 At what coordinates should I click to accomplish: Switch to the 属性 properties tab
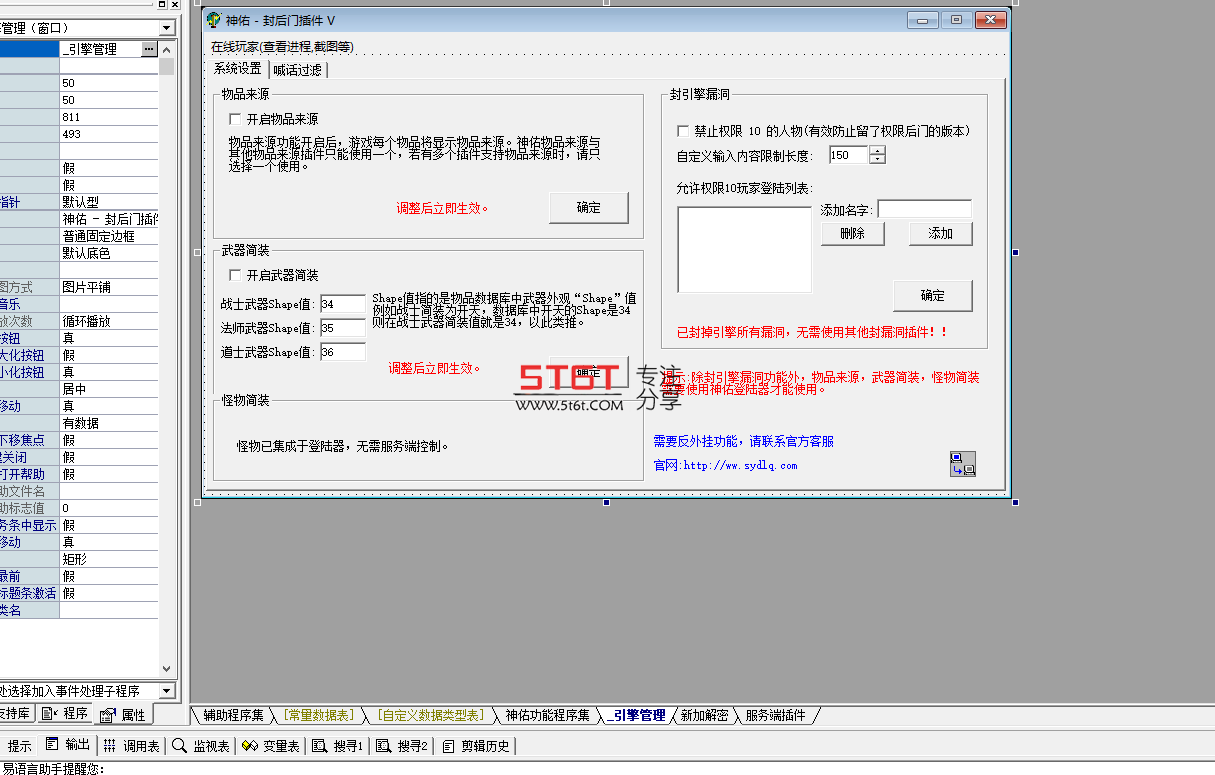[123, 714]
